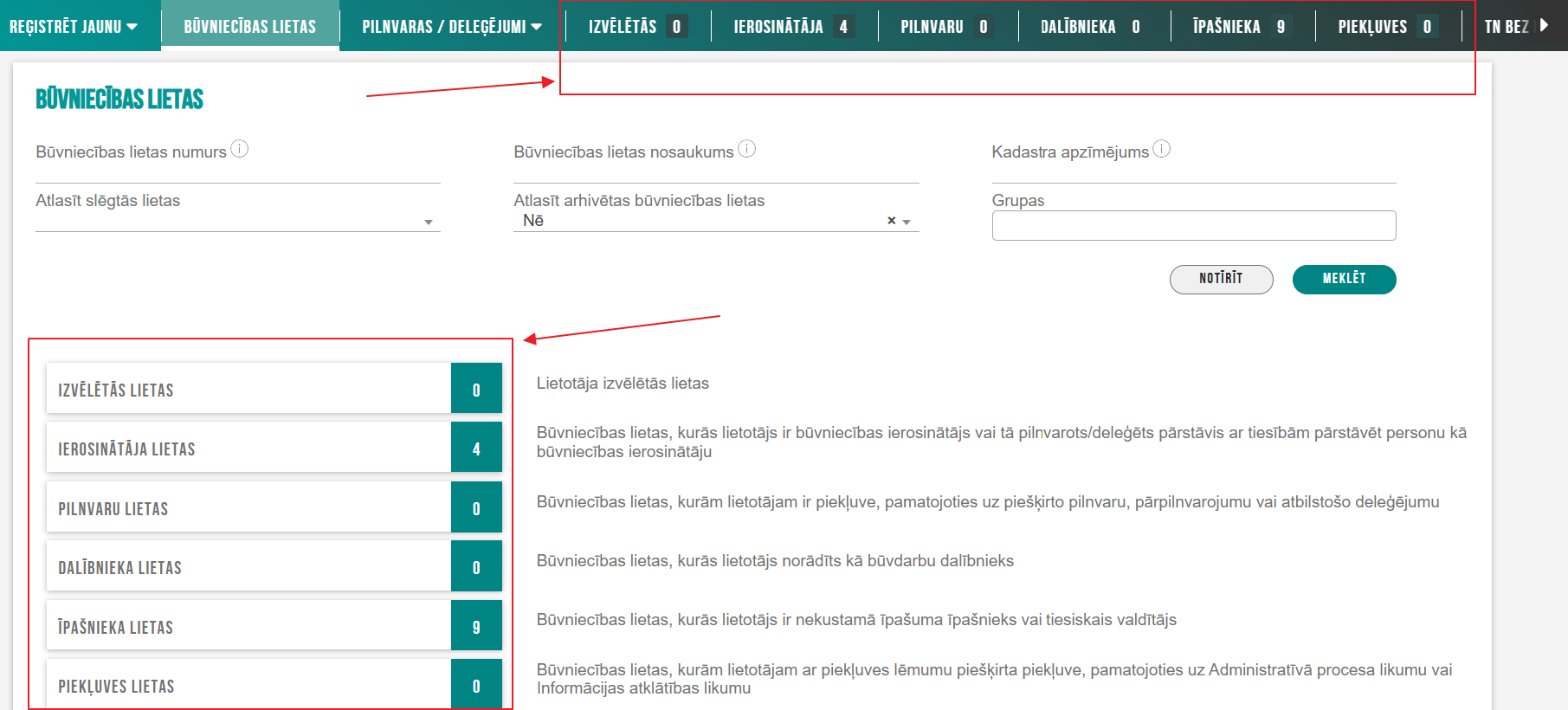Open the Īpašnieka lietas list
1568x710 pixels.
(x=274, y=625)
